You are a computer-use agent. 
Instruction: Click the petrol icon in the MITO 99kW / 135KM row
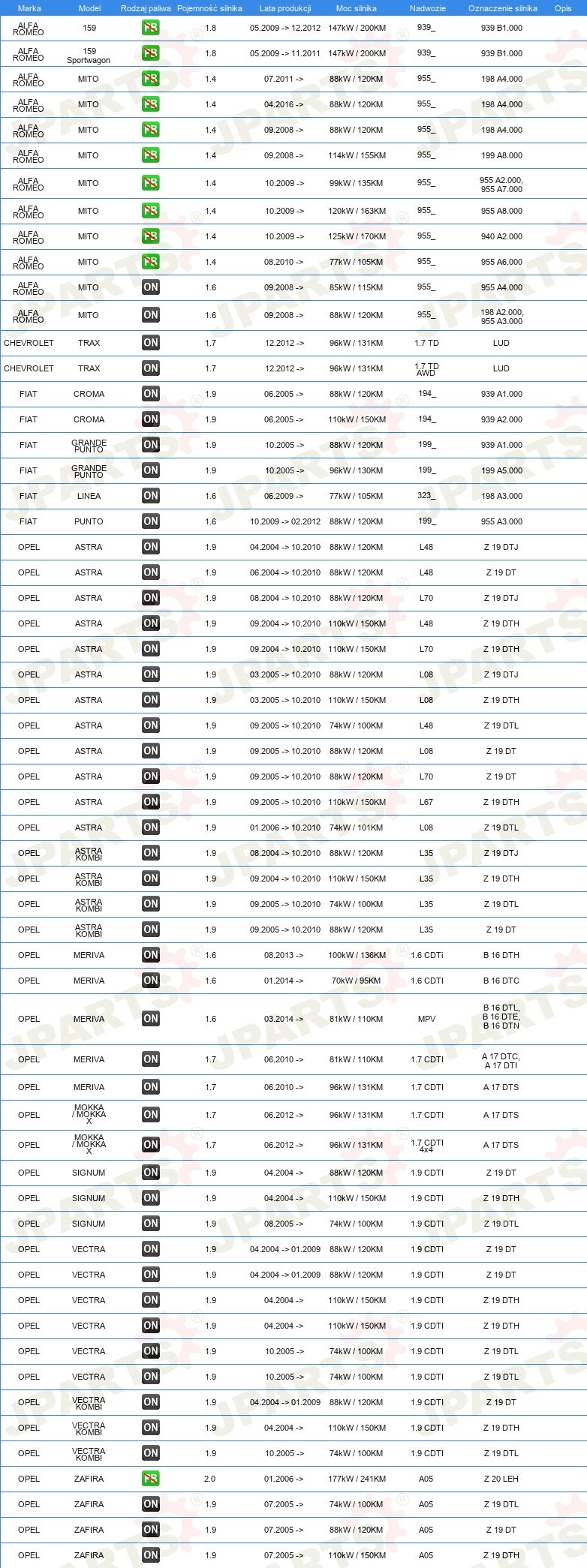150,183
